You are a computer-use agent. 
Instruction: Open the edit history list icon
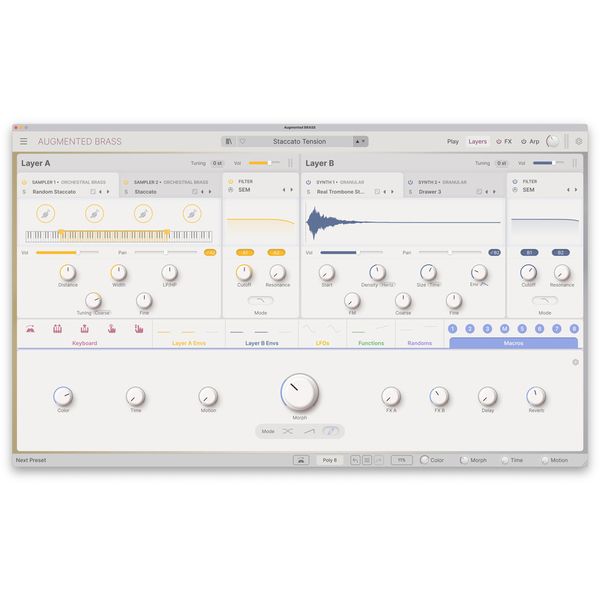coord(367,460)
